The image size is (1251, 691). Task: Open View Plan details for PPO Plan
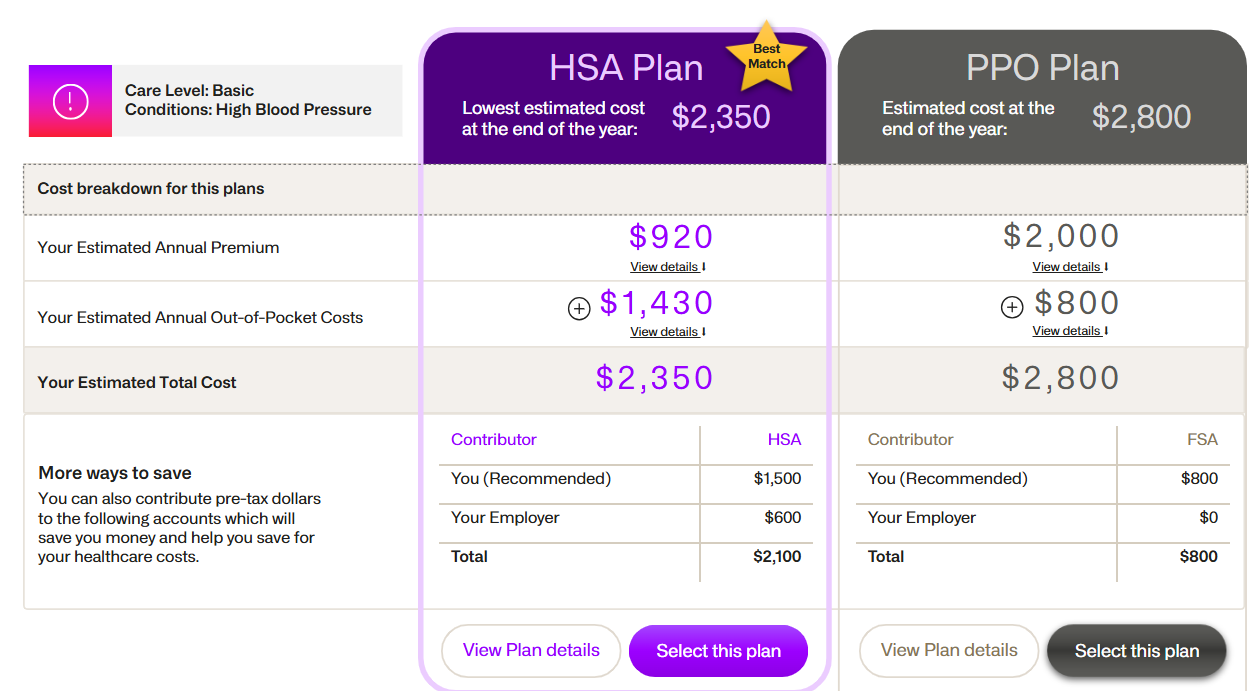point(949,651)
